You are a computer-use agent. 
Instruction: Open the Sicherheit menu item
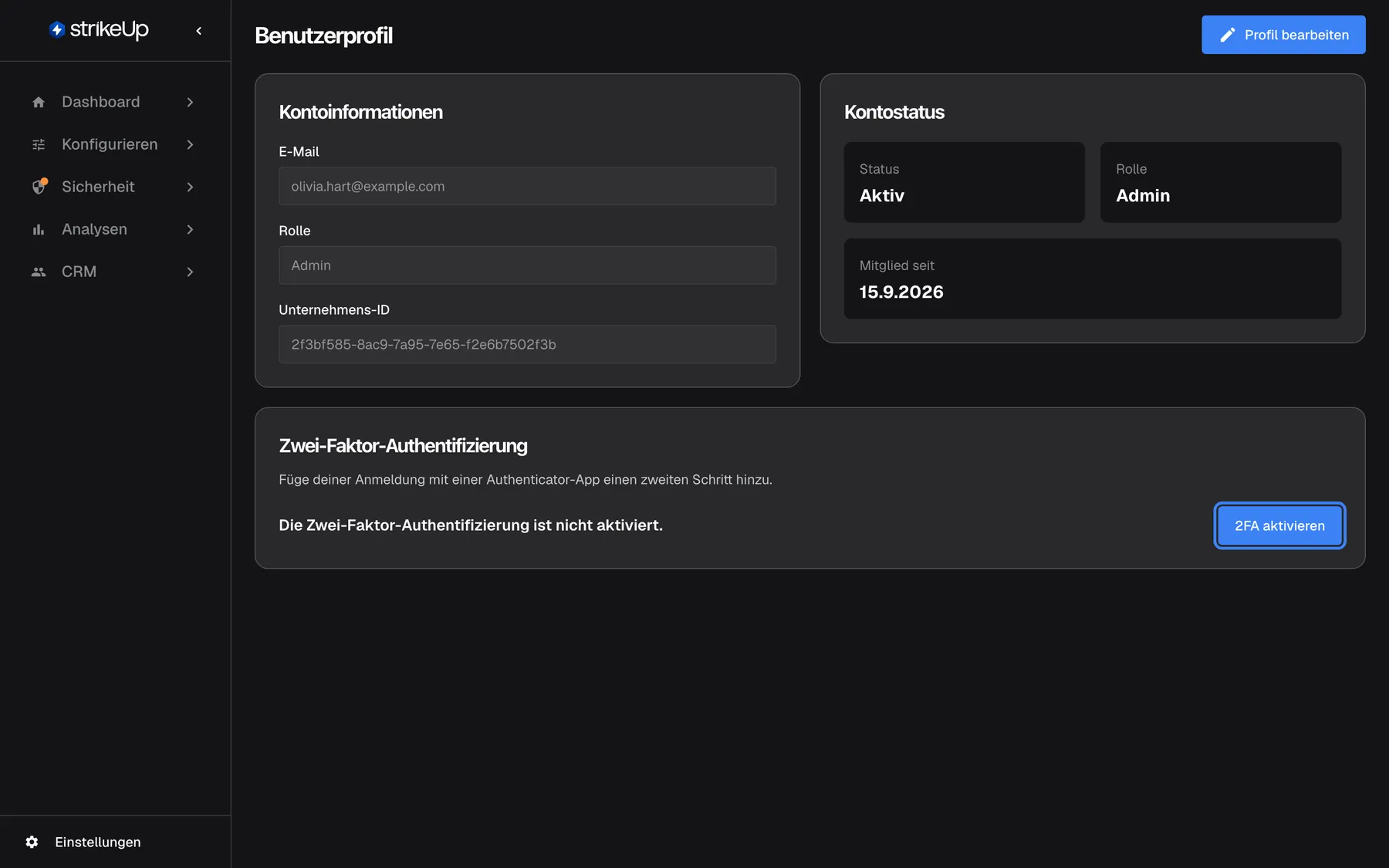tap(114, 187)
